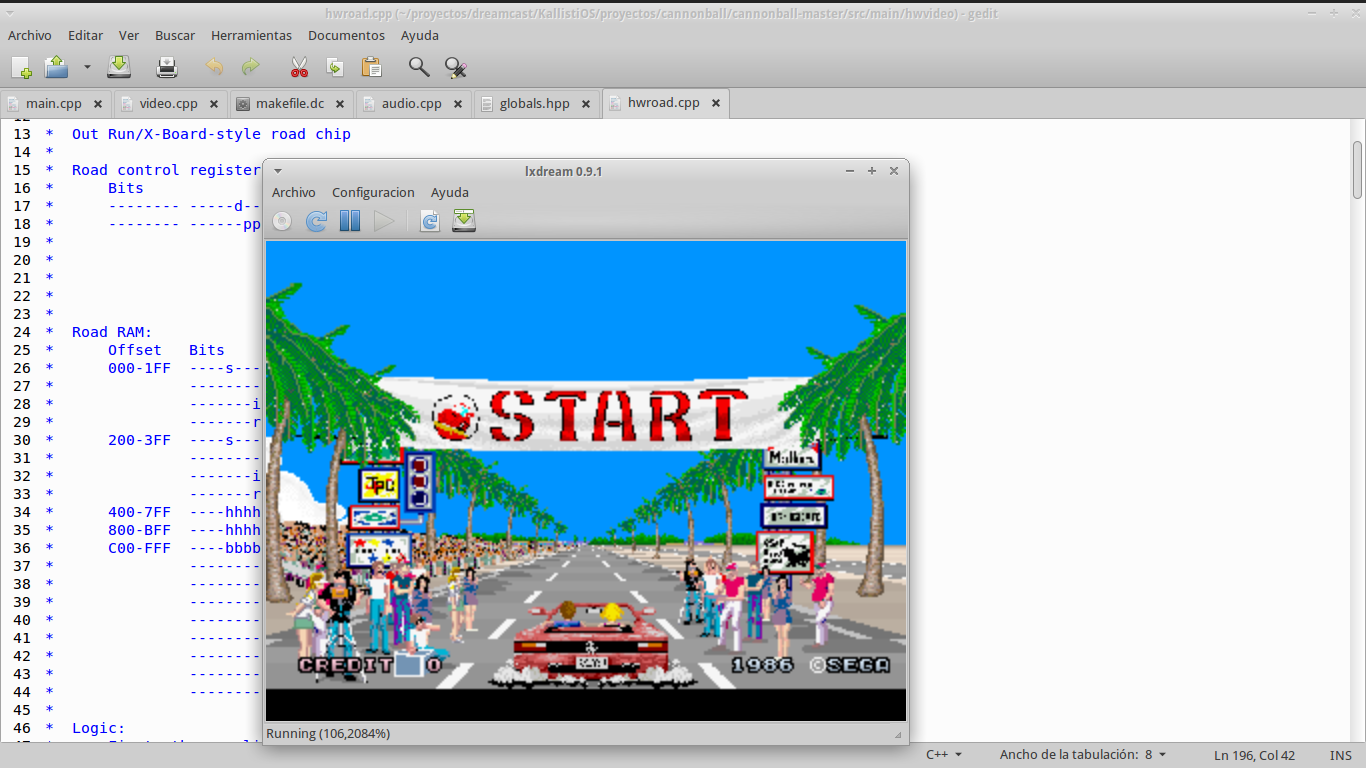Click code line 13 'Out Run/X-Board-style road chip'

(x=211, y=134)
